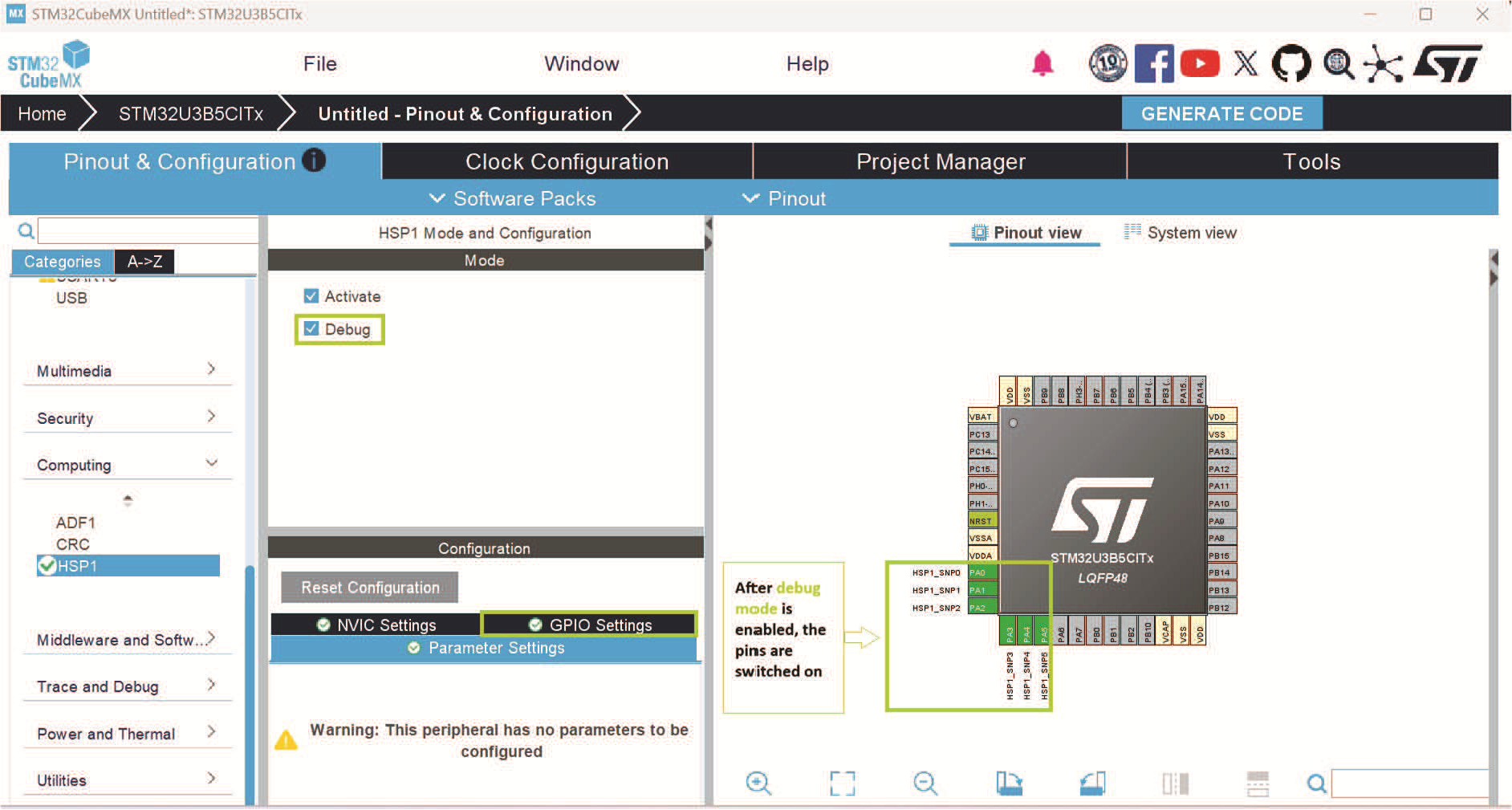Open the 10-year anniversary badge icon
The width and height of the screenshot is (1512, 810).
(x=1108, y=63)
